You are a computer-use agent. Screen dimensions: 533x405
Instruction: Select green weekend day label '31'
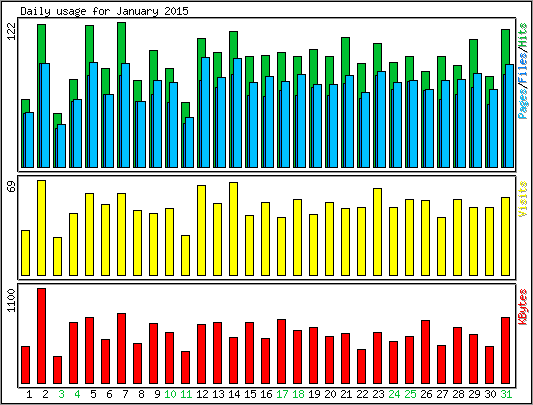pos(506,394)
